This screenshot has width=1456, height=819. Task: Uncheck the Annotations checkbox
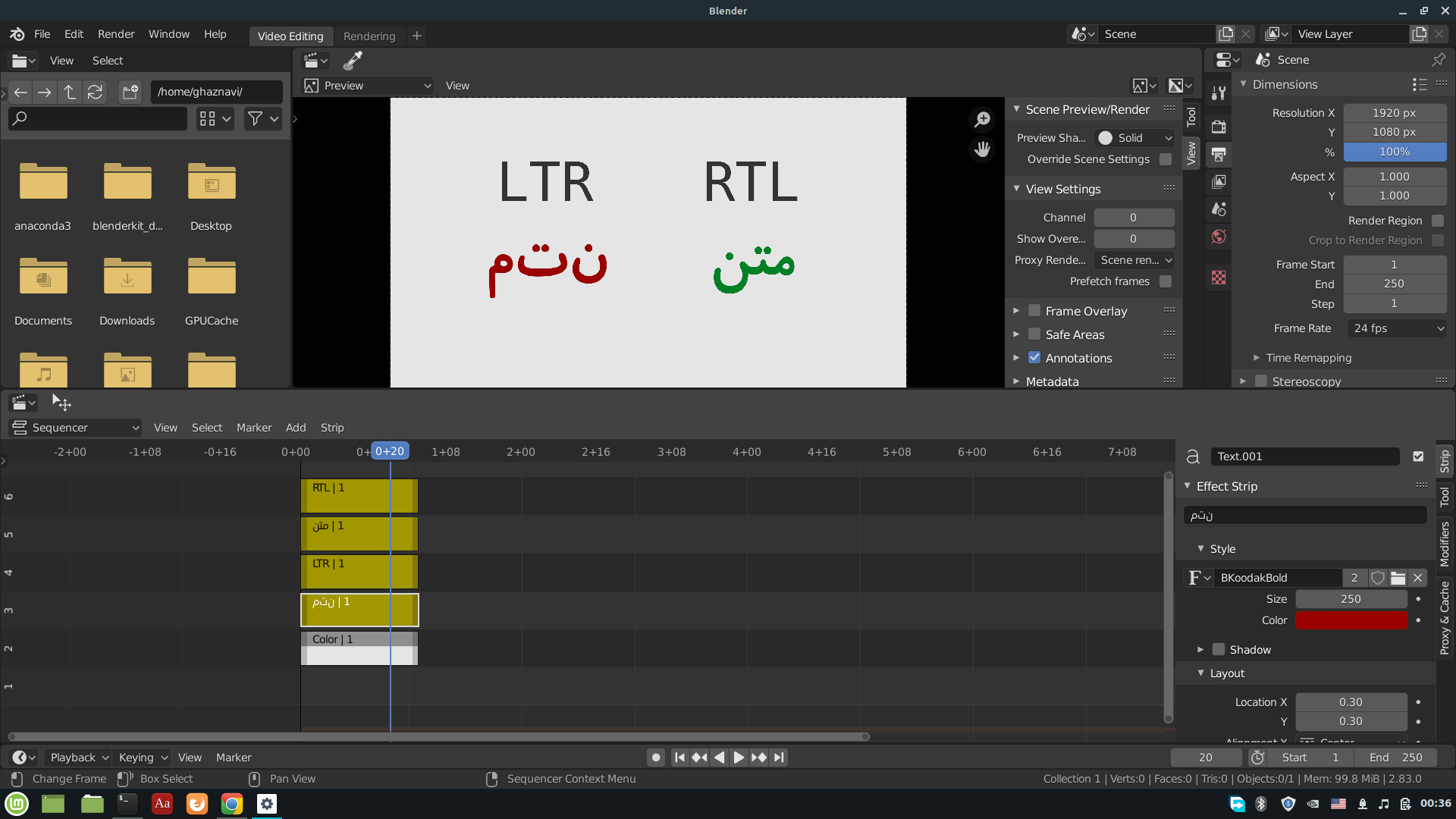point(1034,357)
